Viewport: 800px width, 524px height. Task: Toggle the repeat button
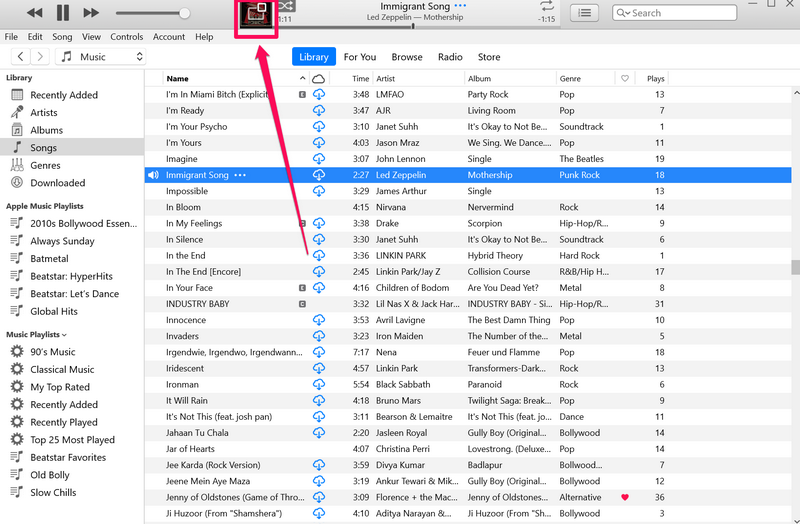tap(546, 7)
